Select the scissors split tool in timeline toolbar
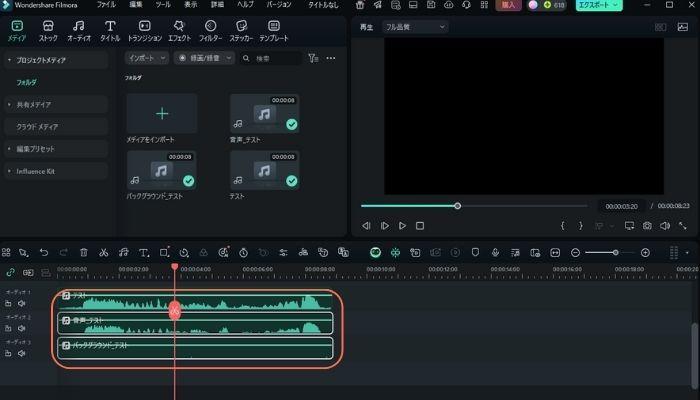 (103, 253)
